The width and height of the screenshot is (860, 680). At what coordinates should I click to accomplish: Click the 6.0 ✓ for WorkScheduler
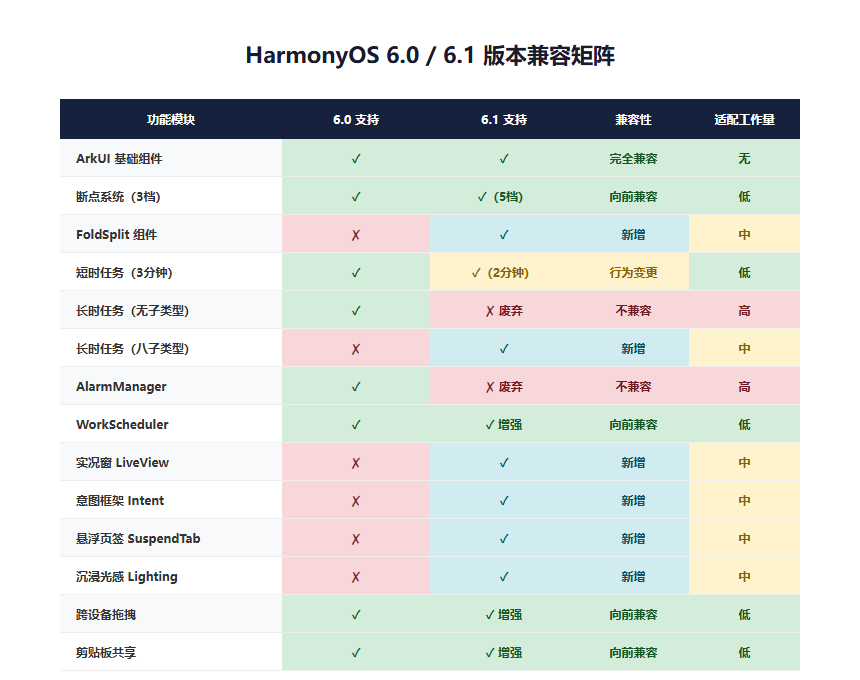point(356,424)
